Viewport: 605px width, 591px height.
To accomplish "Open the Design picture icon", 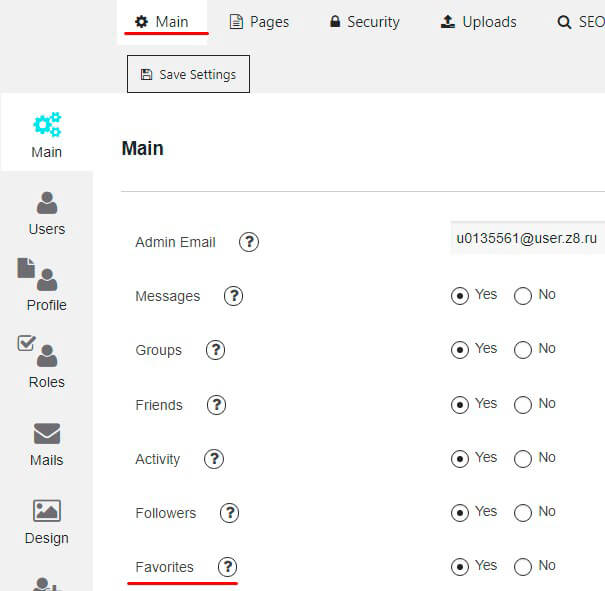I will (x=47, y=511).
